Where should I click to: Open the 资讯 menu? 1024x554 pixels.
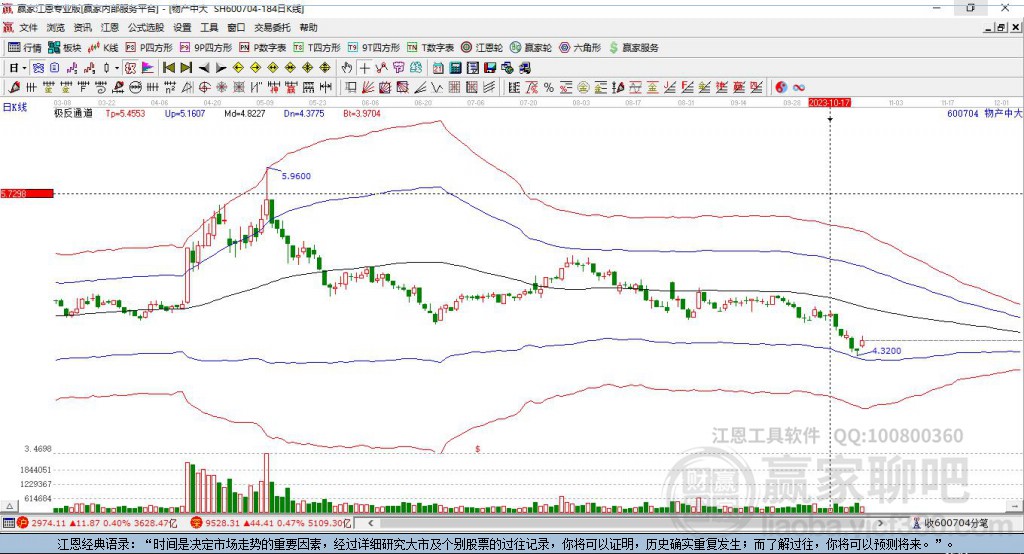tap(82, 27)
